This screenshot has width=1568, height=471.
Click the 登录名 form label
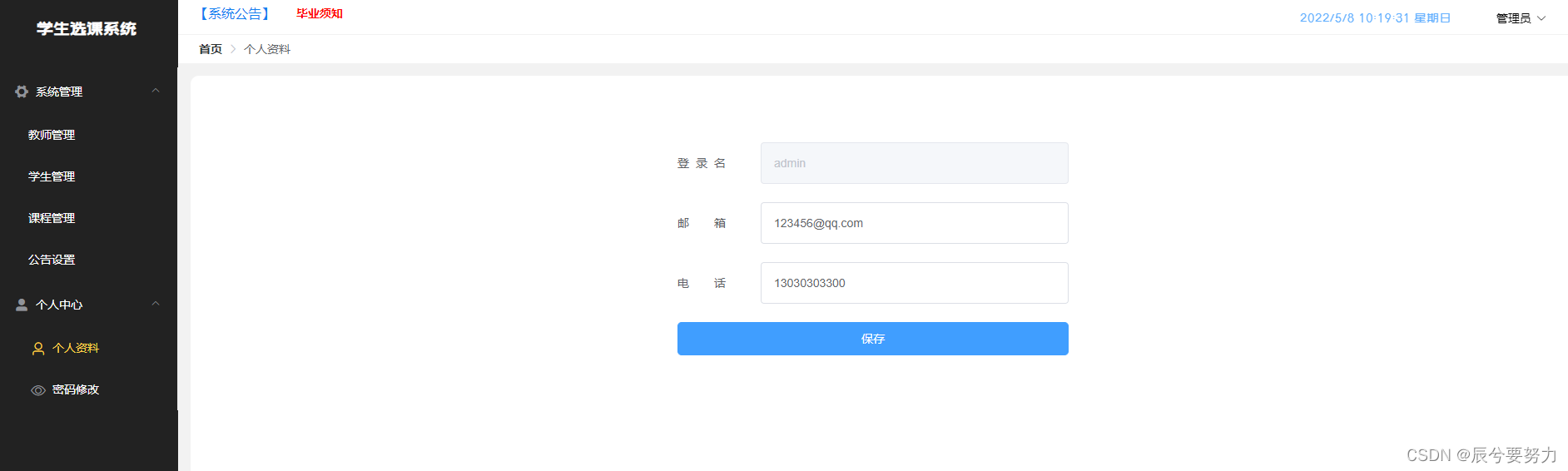702,163
